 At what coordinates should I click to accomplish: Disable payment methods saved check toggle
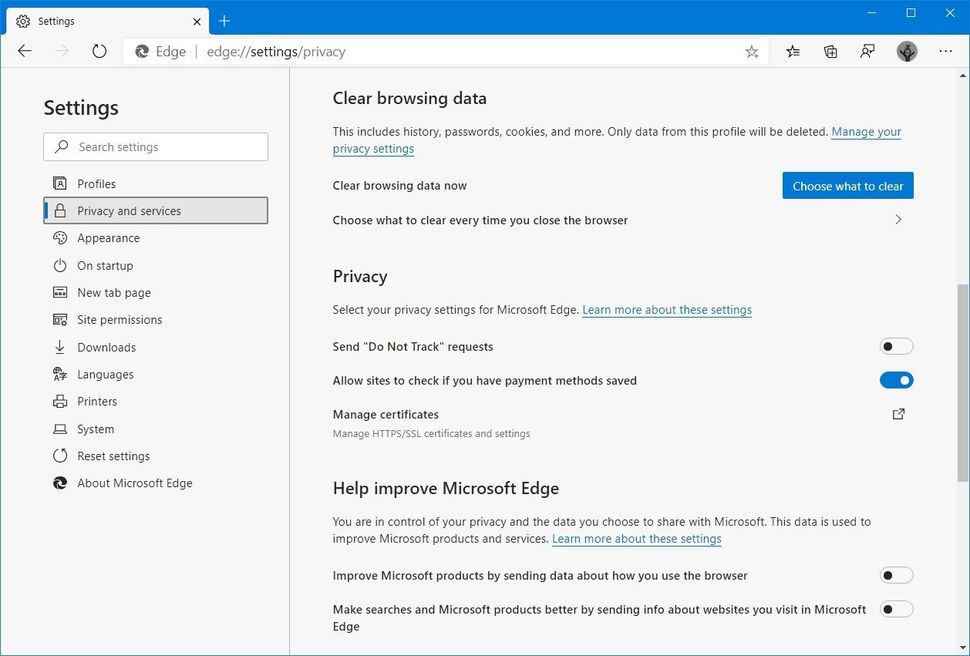click(895, 380)
